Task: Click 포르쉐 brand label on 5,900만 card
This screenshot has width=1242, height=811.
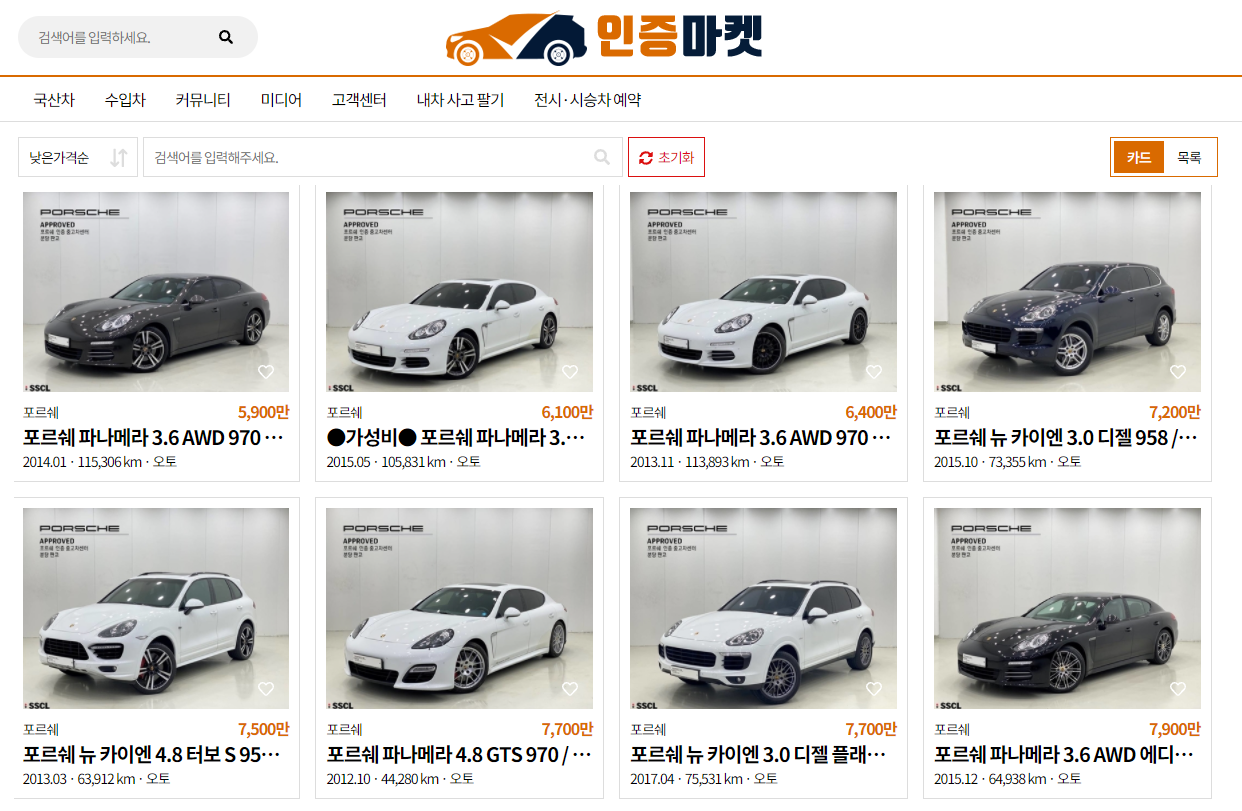Action: (41, 412)
